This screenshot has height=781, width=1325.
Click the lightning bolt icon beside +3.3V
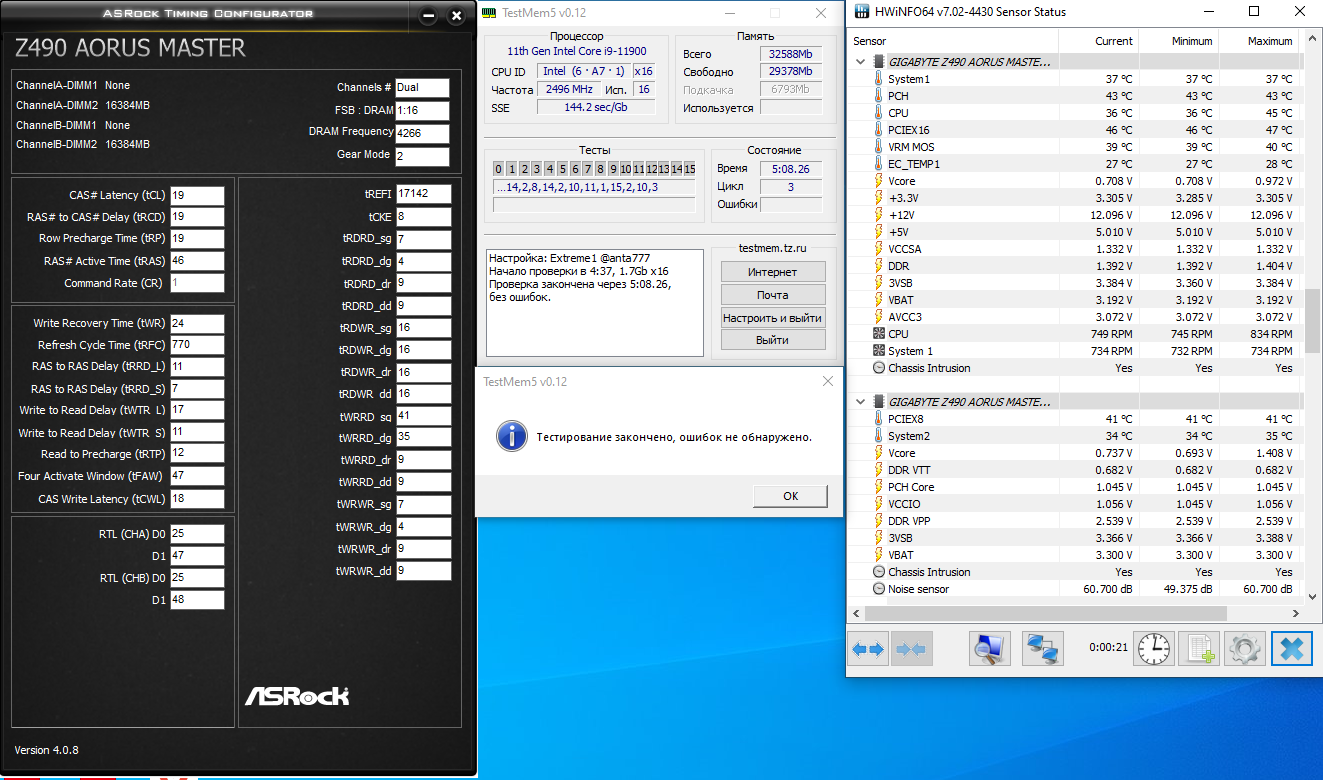(x=878, y=198)
